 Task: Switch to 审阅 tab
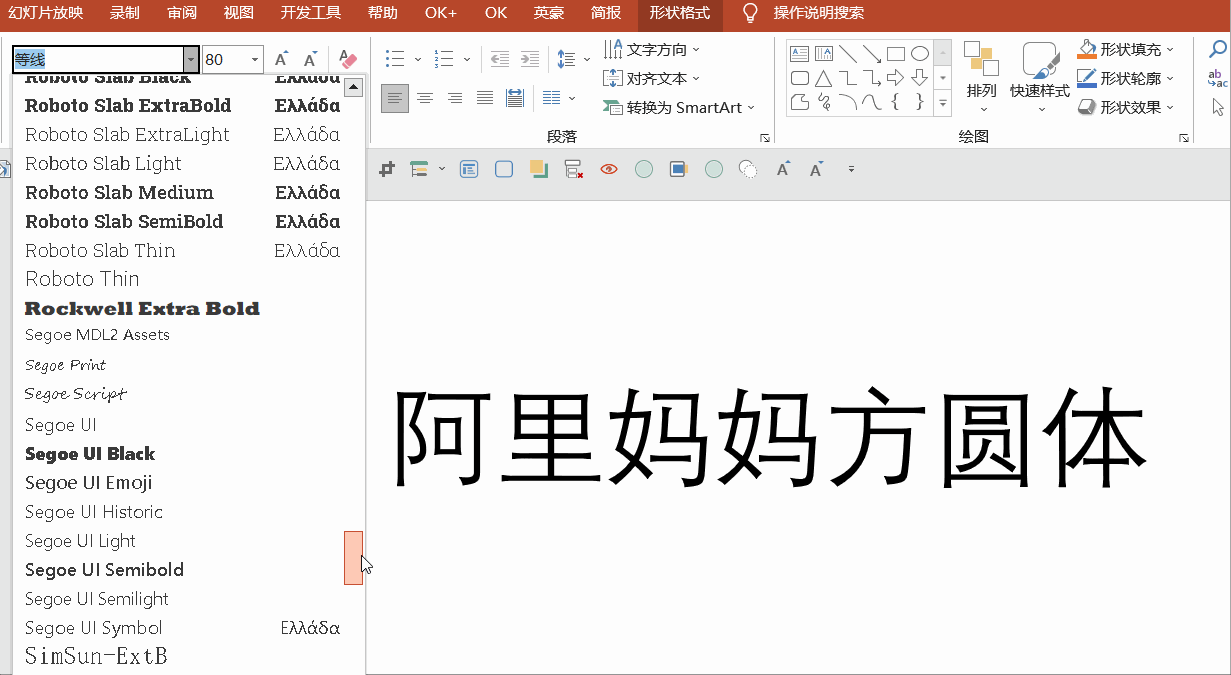pyautogui.click(x=182, y=13)
